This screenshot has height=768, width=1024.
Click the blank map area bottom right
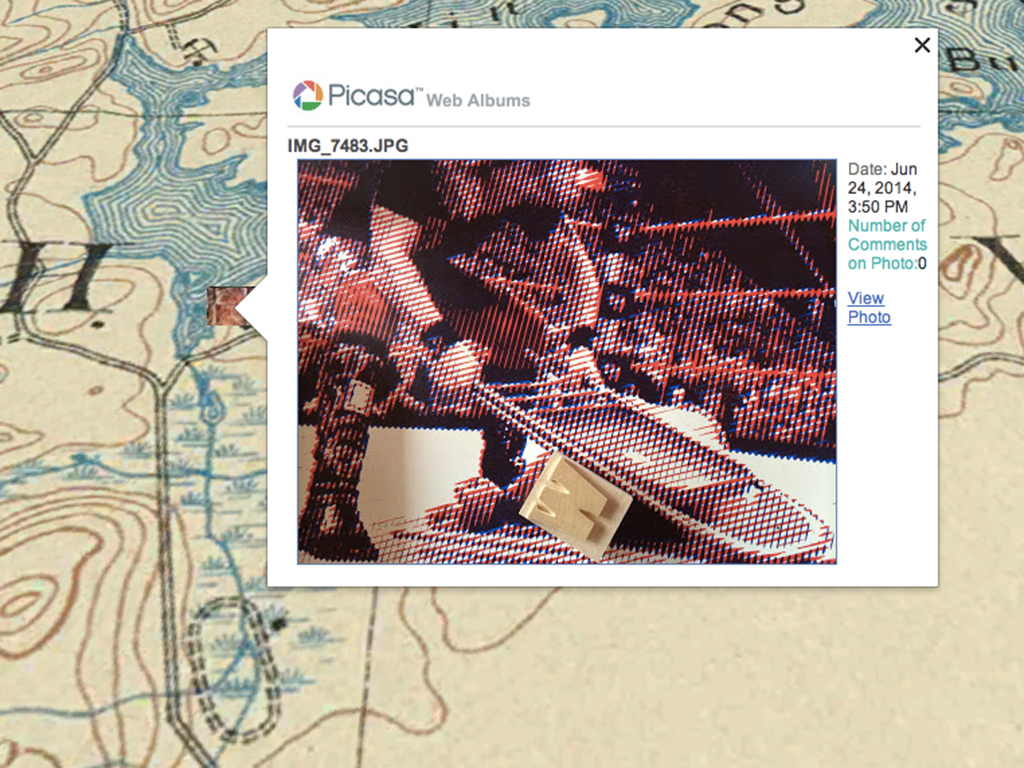pos(816,686)
